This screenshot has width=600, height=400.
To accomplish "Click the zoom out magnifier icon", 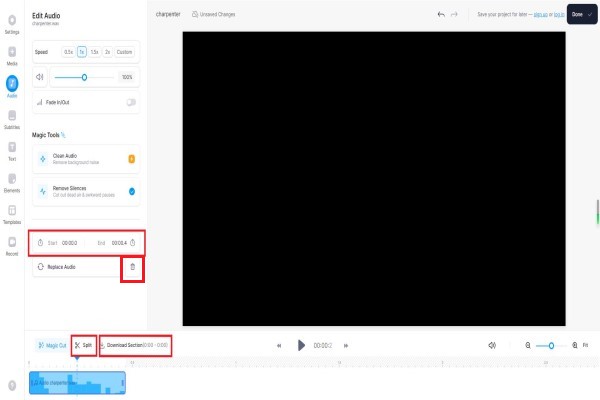I will click(528, 345).
